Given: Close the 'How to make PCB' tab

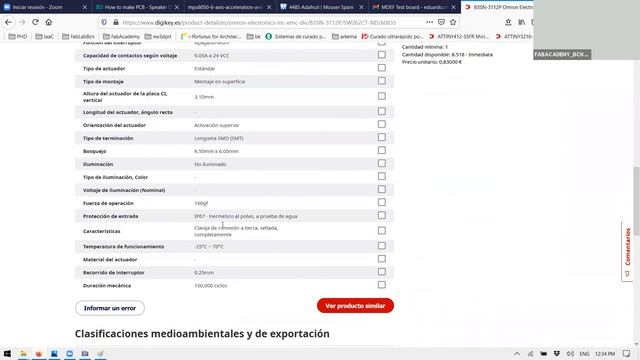Looking at the screenshot, I should tap(177, 7).
